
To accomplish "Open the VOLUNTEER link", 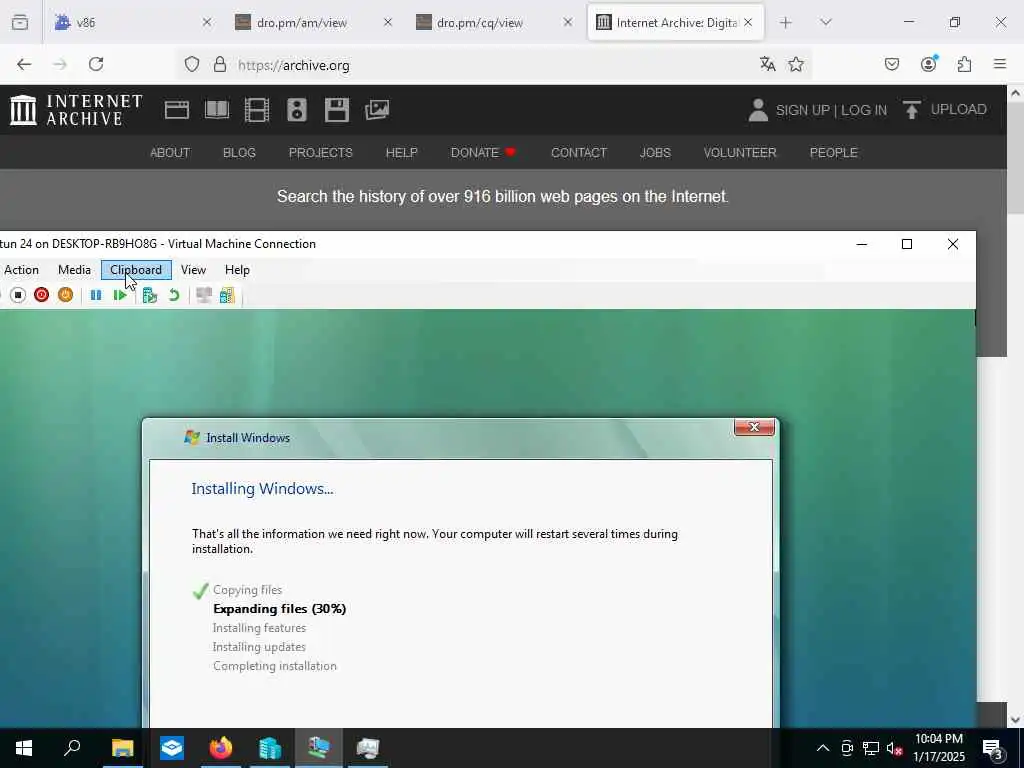I will (x=740, y=153).
